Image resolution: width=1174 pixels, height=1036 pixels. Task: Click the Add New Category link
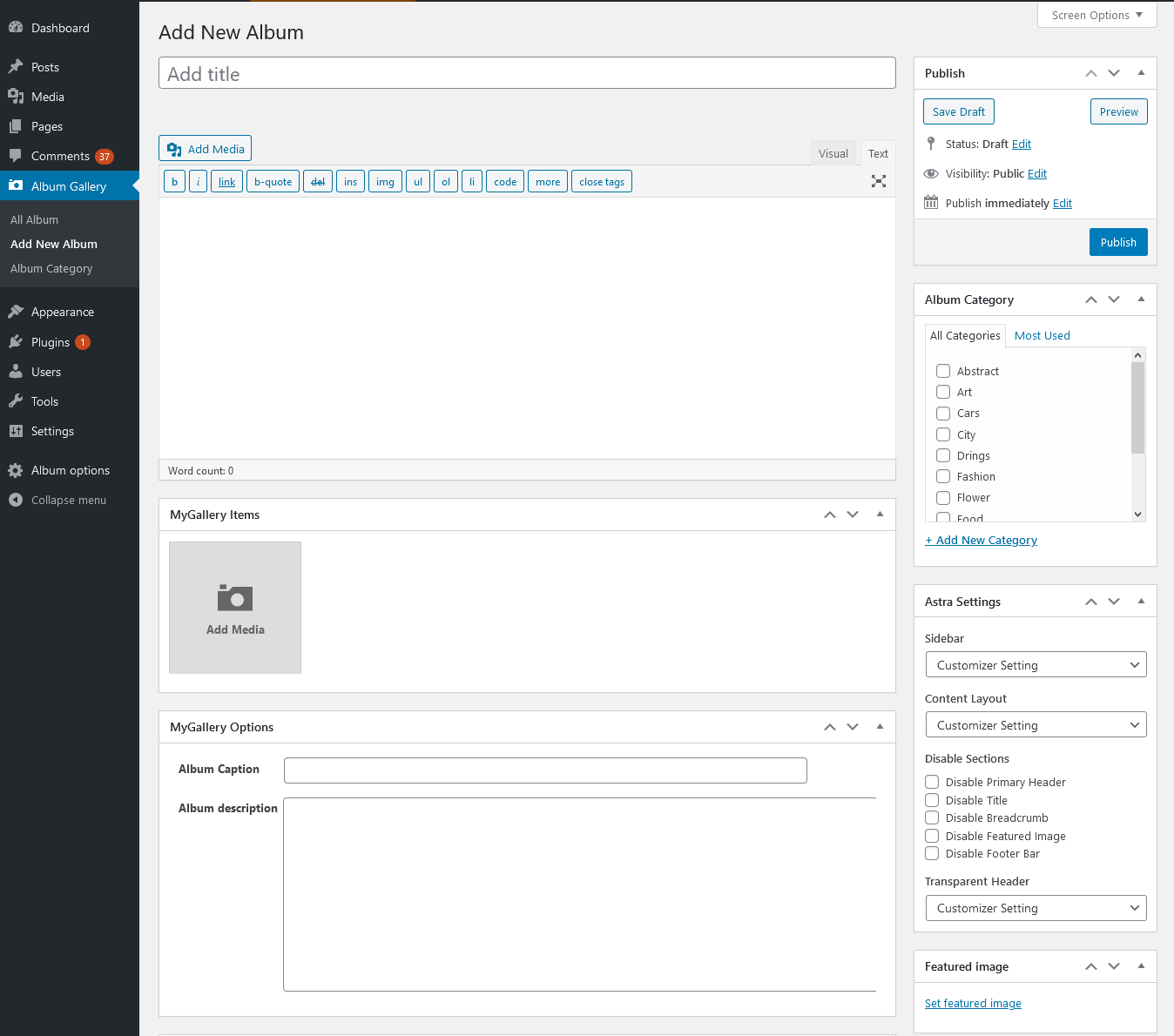982,540
